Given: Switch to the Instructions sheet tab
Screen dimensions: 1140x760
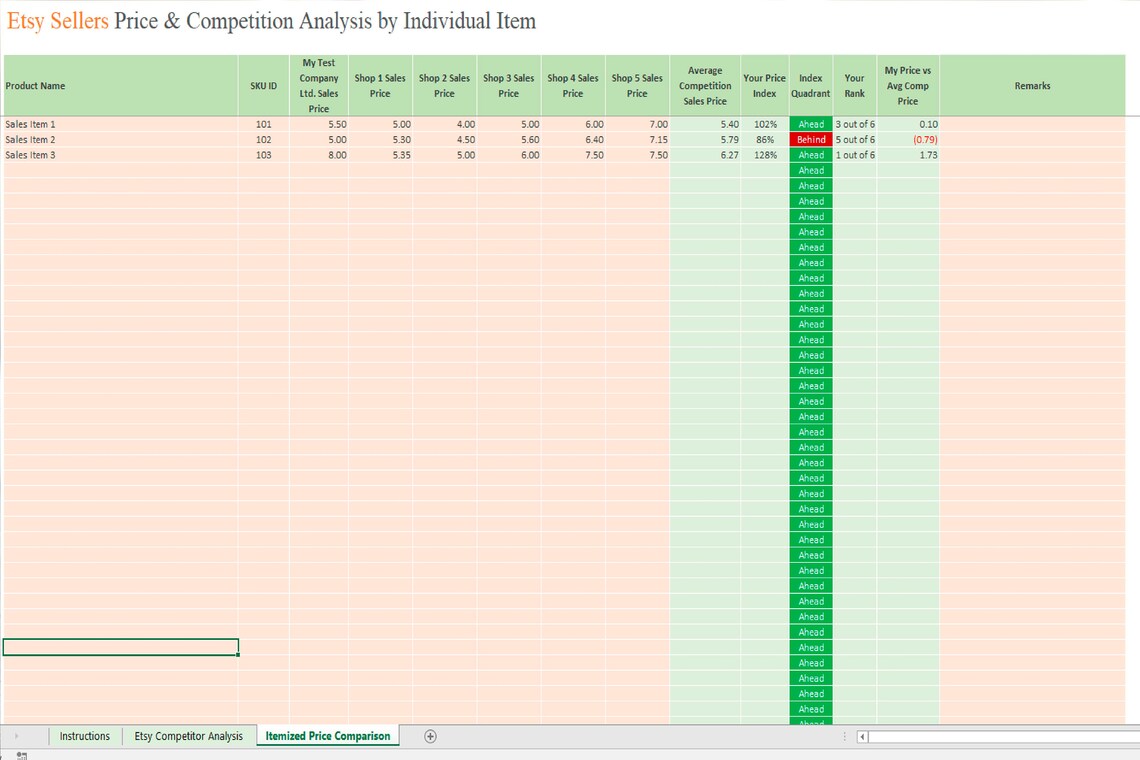Looking at the screenshot, I should 84,736.
